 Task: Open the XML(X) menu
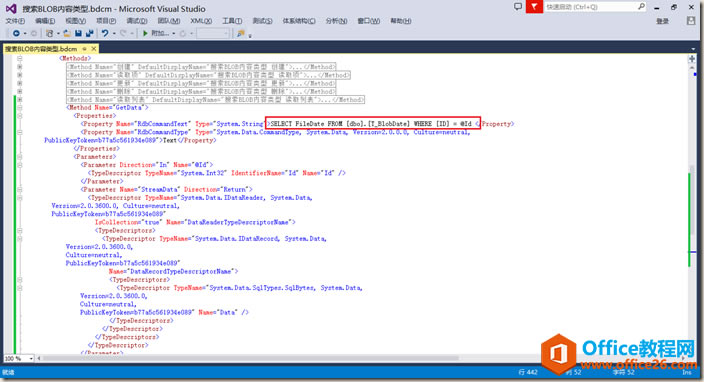pos(201,21)
